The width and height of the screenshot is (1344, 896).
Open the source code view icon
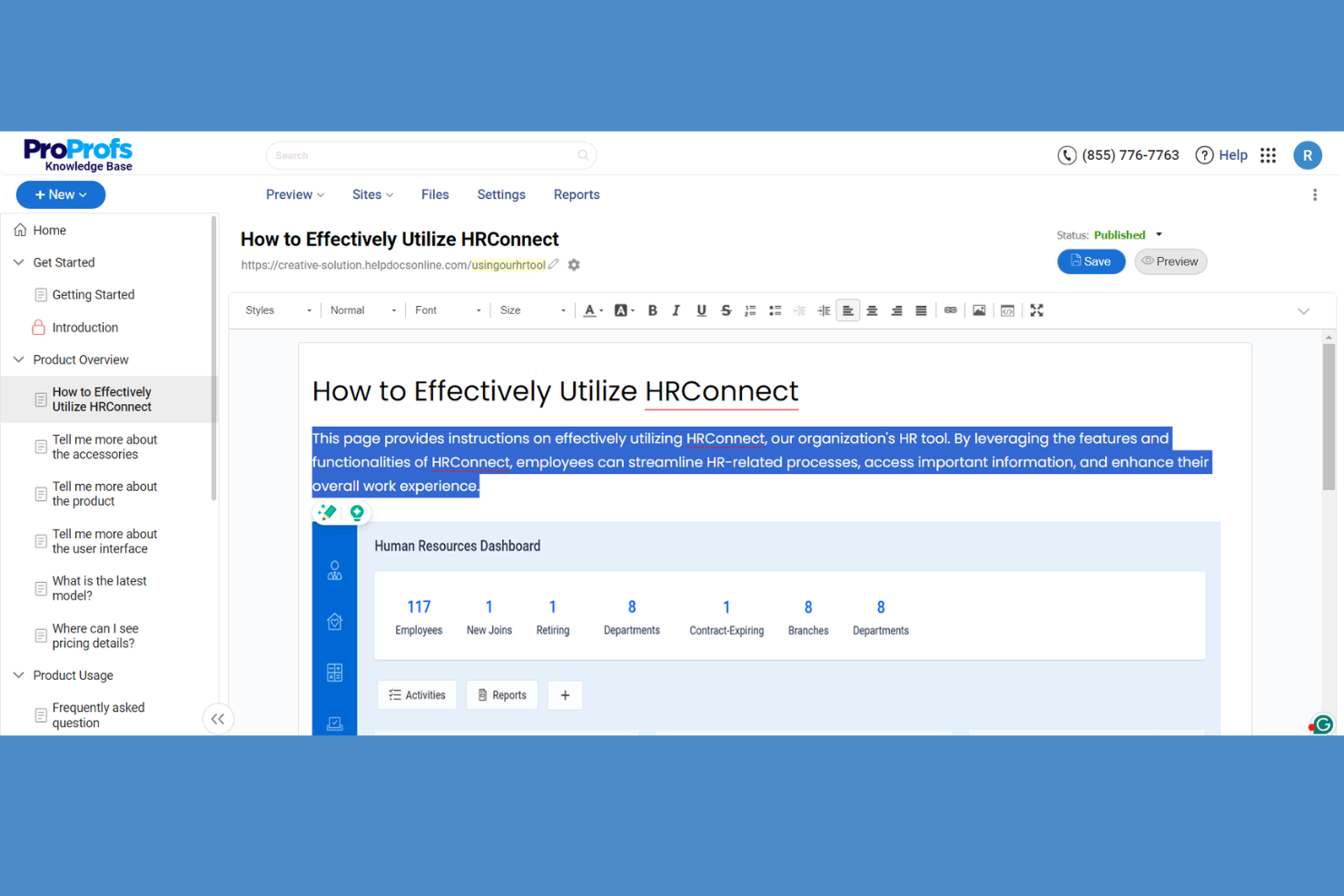[x=1007, y=310]
